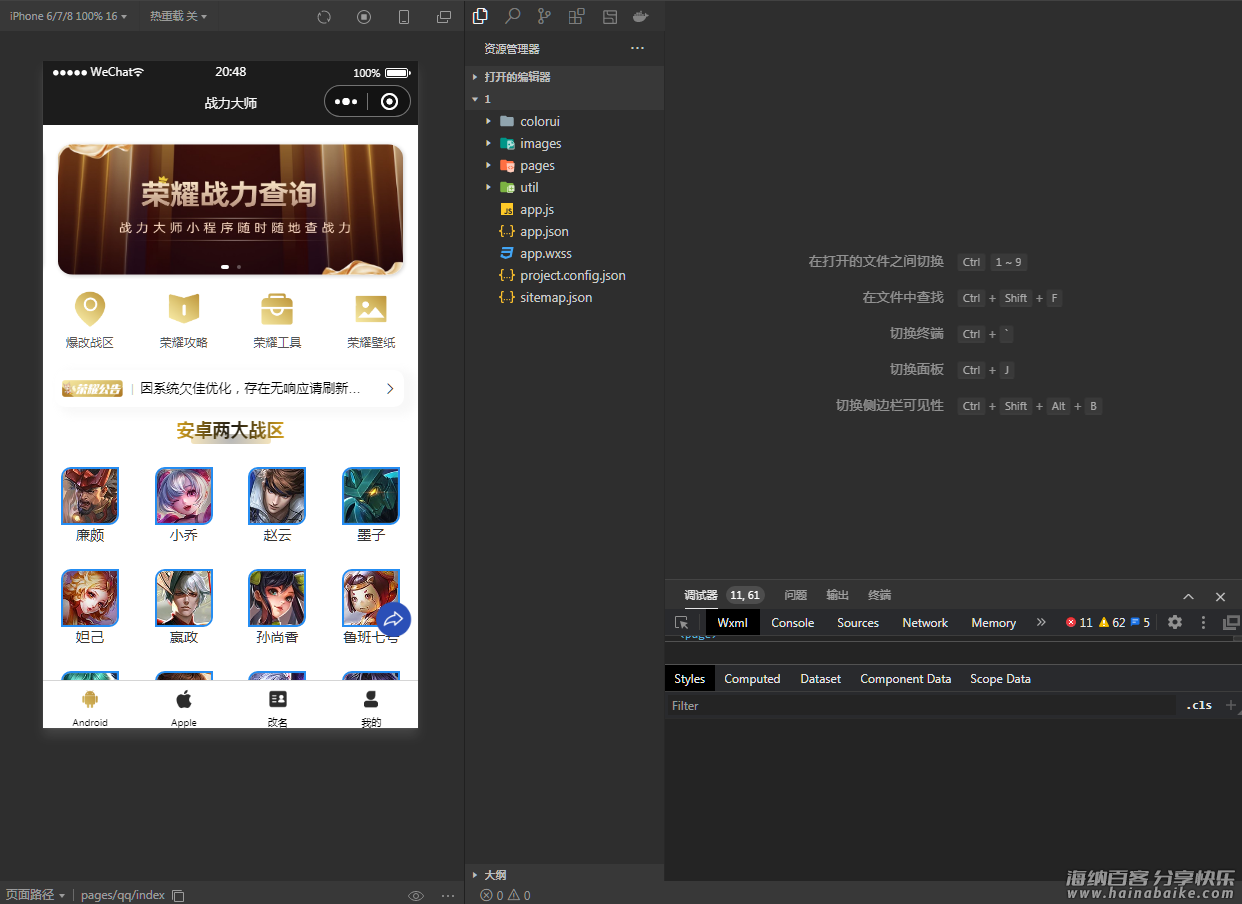Open the Dataset tab
Viewport: 1242px width, 904px height.
coord(821,678)
